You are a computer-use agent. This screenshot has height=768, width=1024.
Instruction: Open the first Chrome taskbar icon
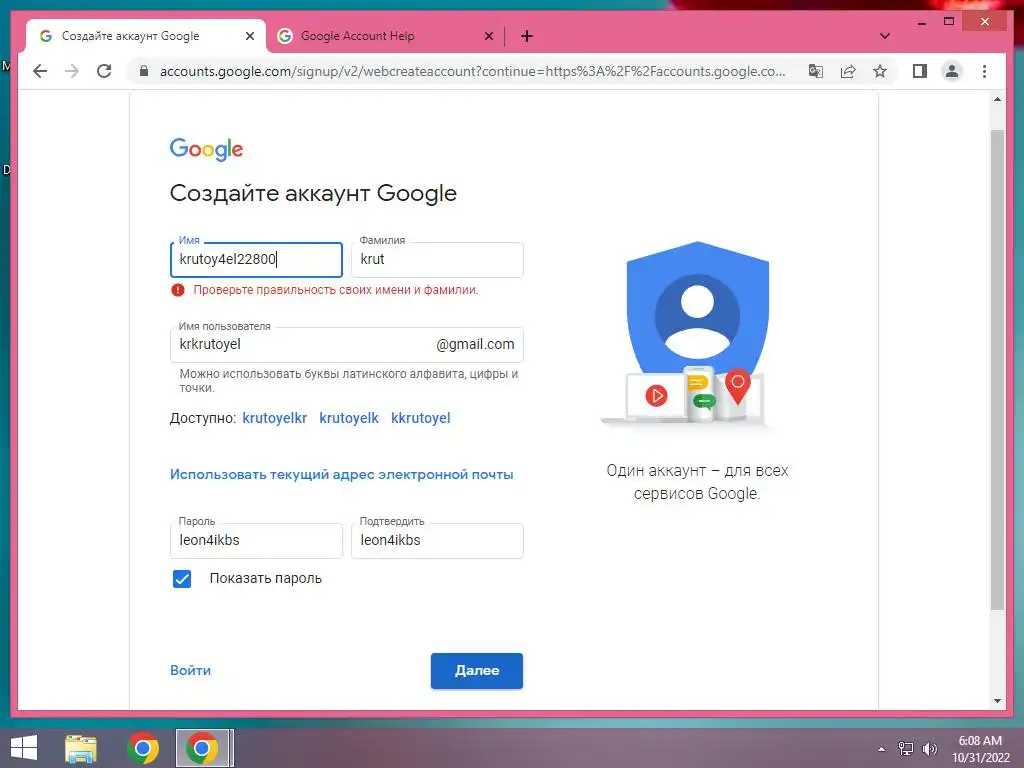click(142, 748)
